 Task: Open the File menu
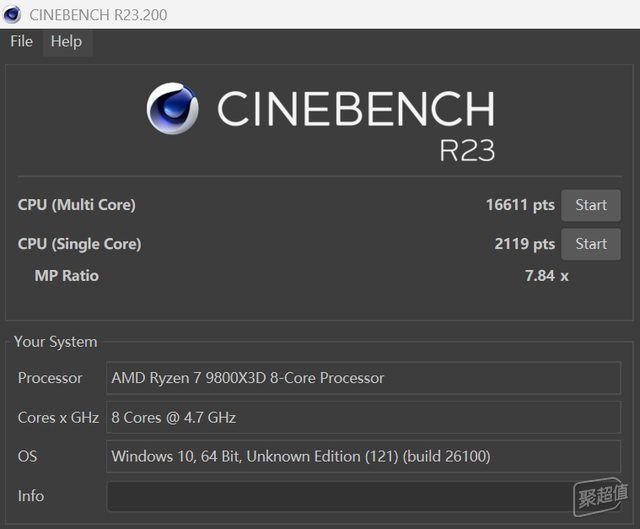21,42
